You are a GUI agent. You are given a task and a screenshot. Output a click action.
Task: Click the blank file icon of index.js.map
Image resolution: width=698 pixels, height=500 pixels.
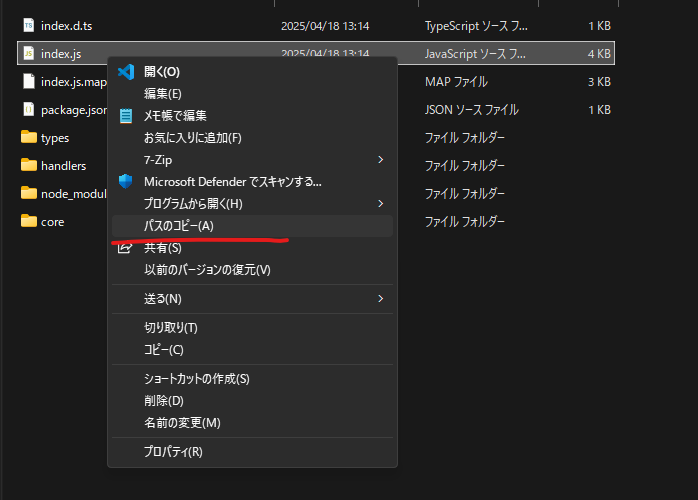pyautogui.click(x=28, y=81)
